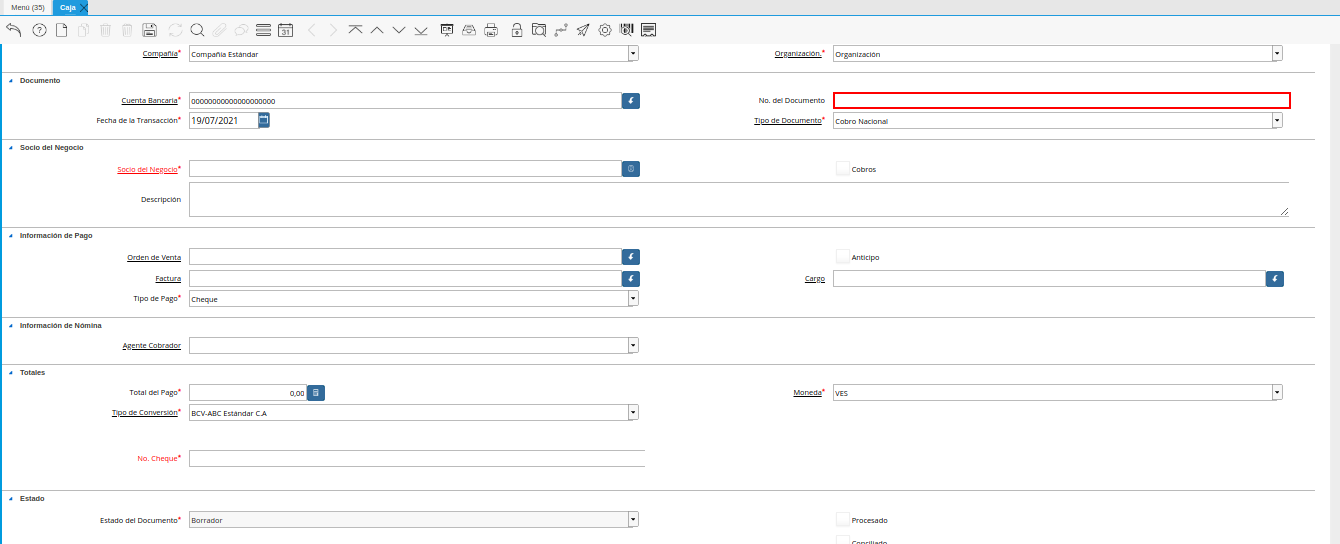Screen dimensions: 1340x544
Task: Go to the last record arrow icon
Action: tap(421, 30)
